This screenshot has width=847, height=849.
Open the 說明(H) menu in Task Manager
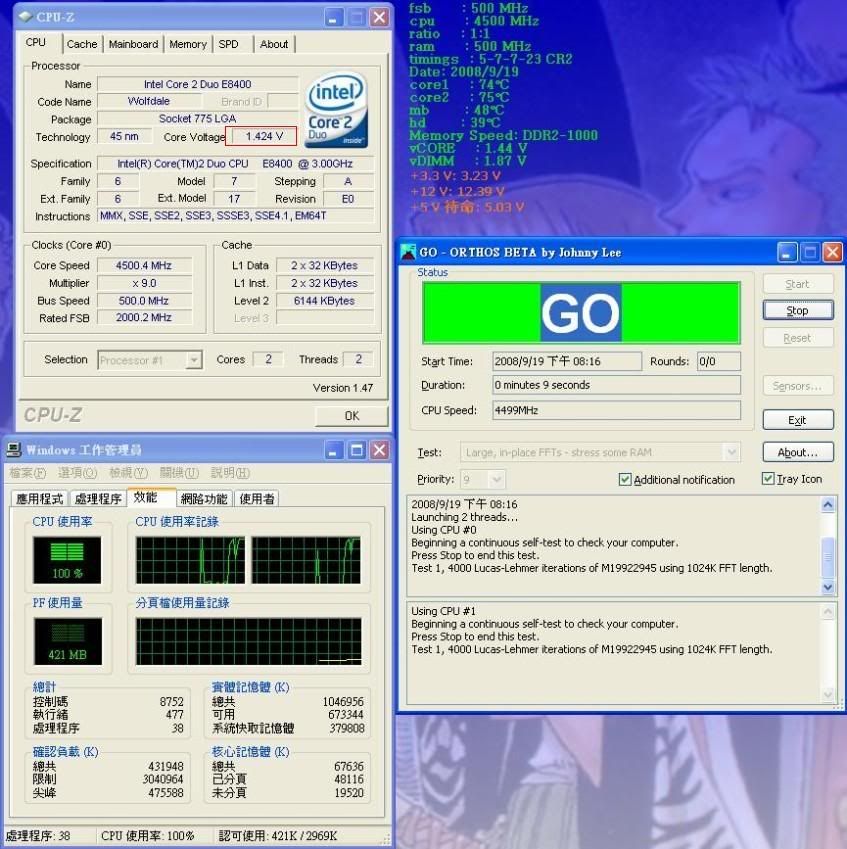230,473
